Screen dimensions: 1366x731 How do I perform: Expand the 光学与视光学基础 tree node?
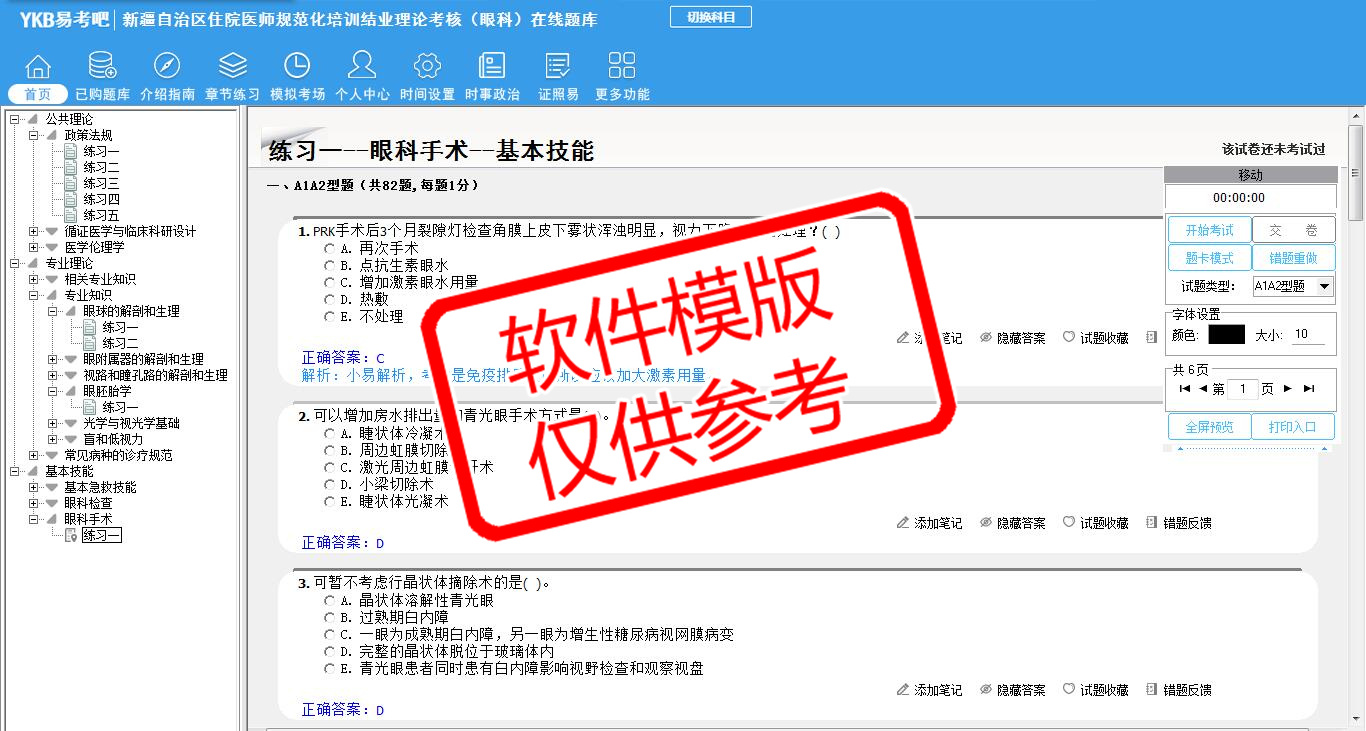(x=53, y=423)
